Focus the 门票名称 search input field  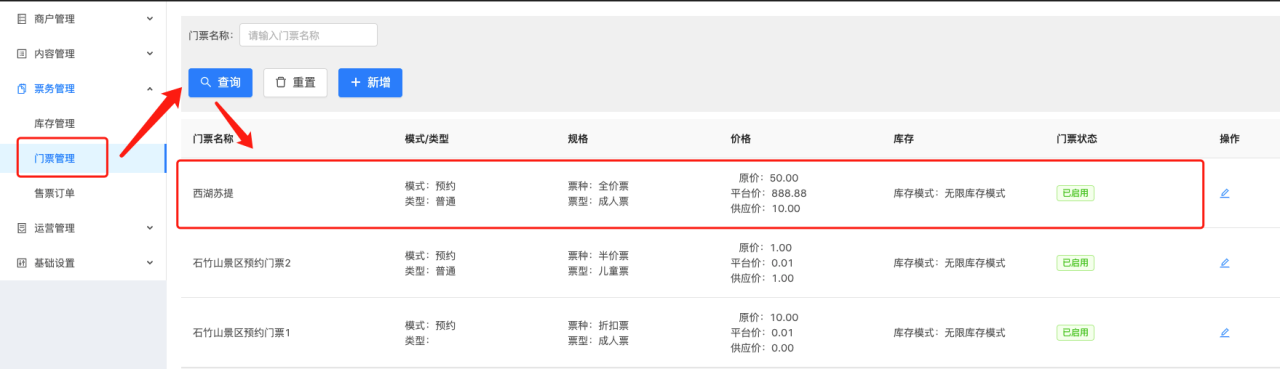pos(308,35)
